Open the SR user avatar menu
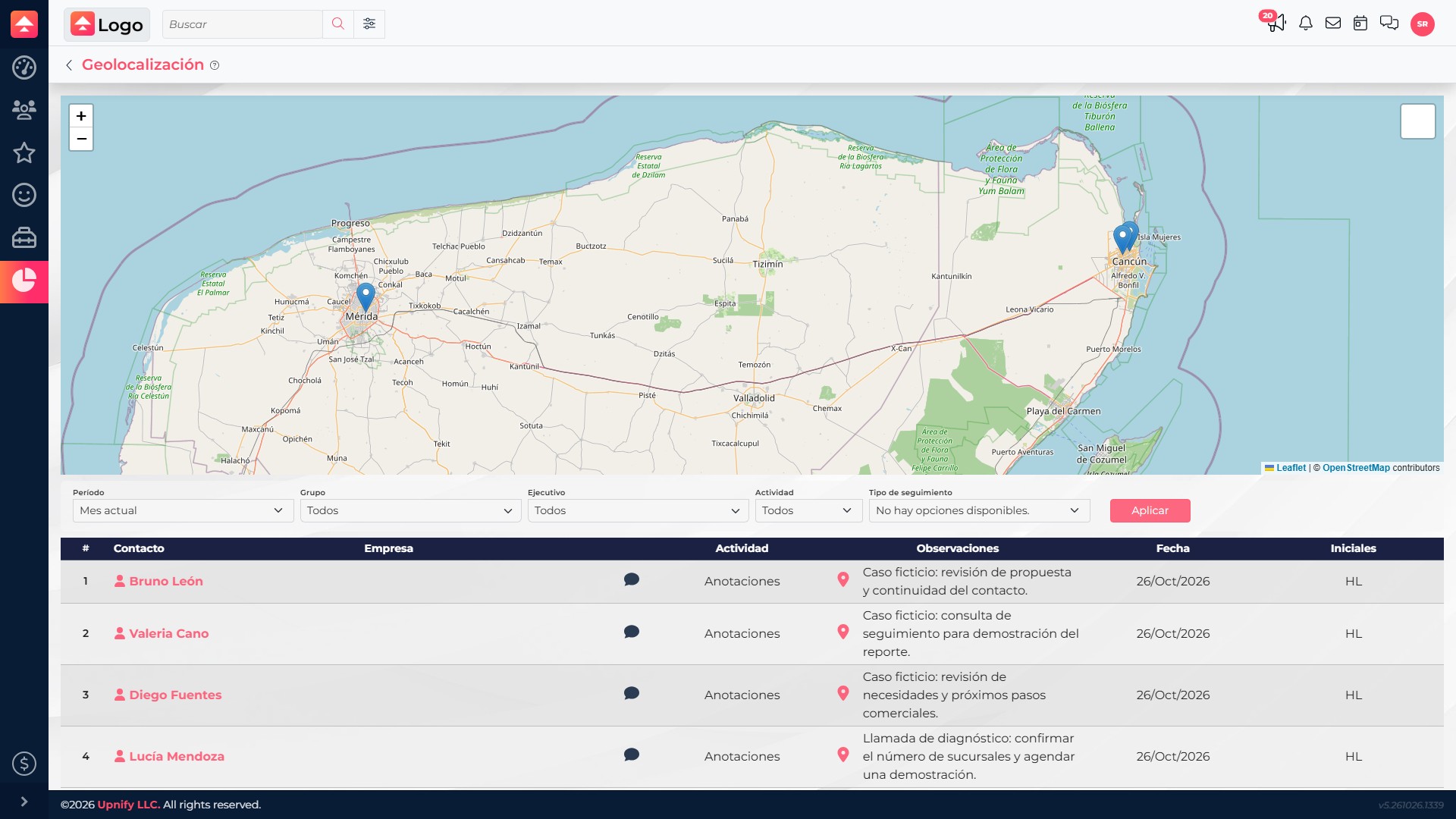Image resolution: width=1456 pixels, height=819 pixels. point(1423,24)
